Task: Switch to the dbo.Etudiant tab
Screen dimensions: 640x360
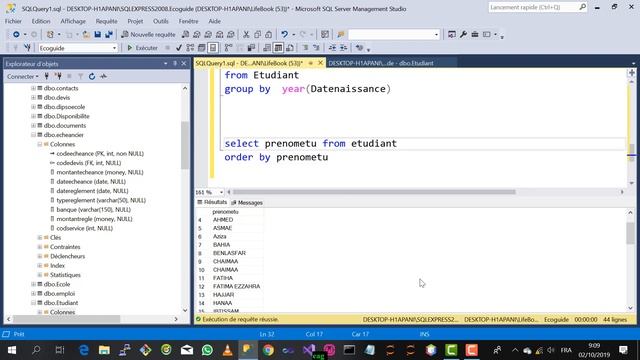Action: tap(381, 63)
